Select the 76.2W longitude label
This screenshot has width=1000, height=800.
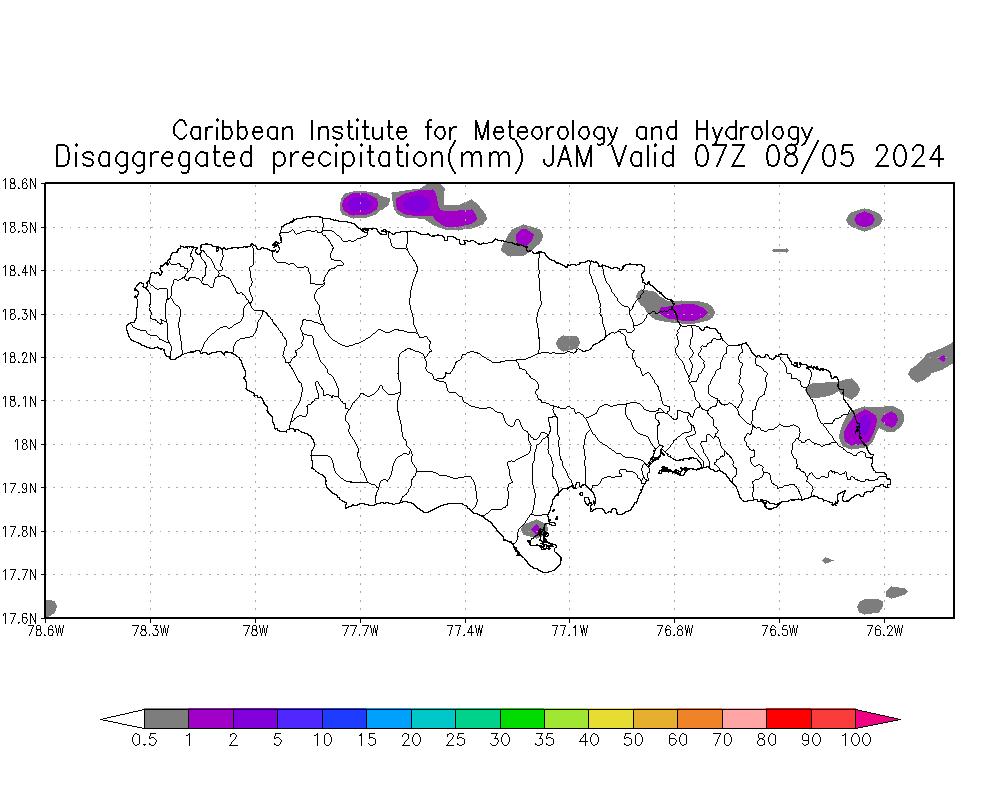click(885, 631)
